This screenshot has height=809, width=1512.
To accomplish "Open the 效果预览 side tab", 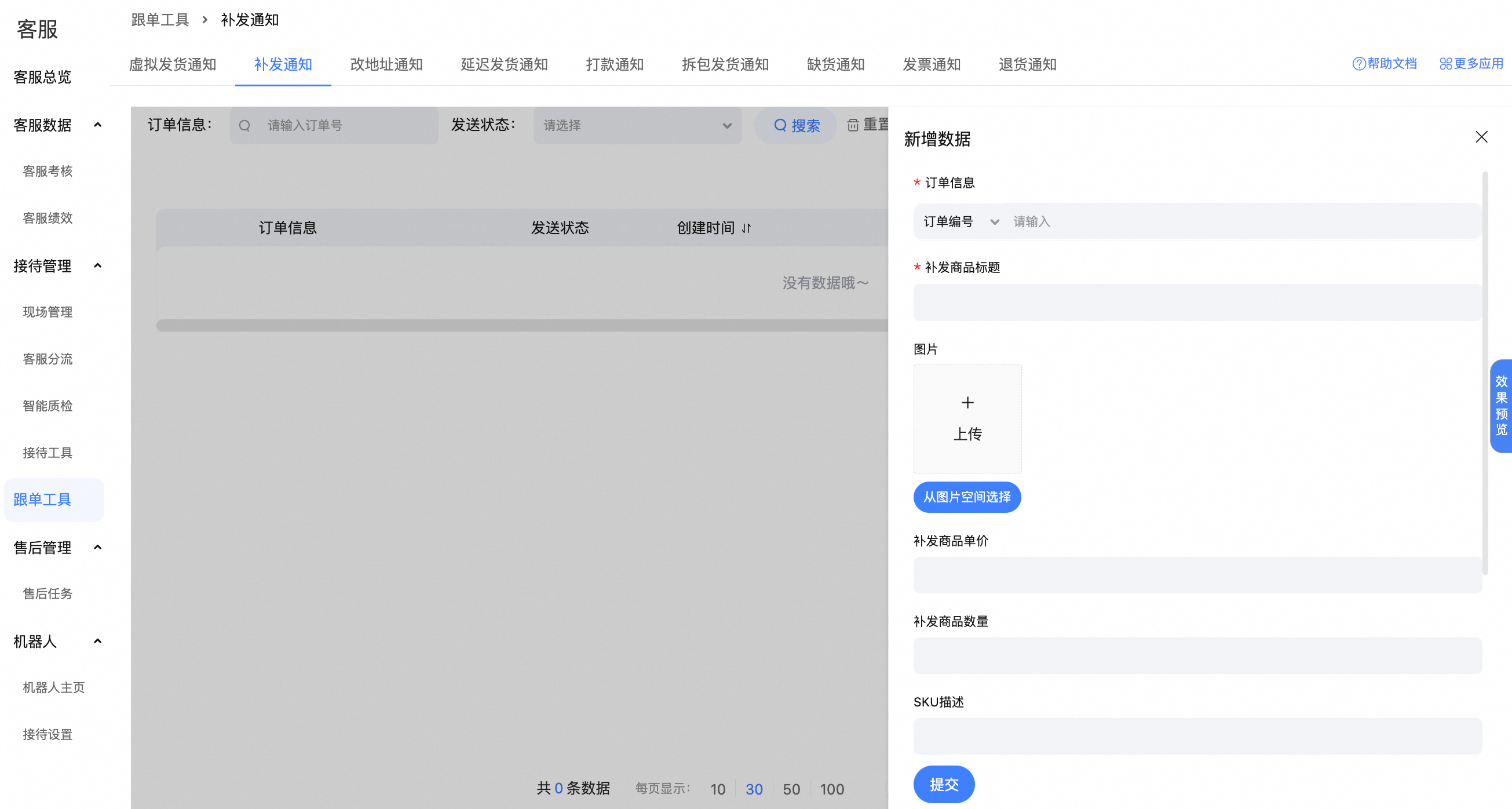I will (1501, 406).
